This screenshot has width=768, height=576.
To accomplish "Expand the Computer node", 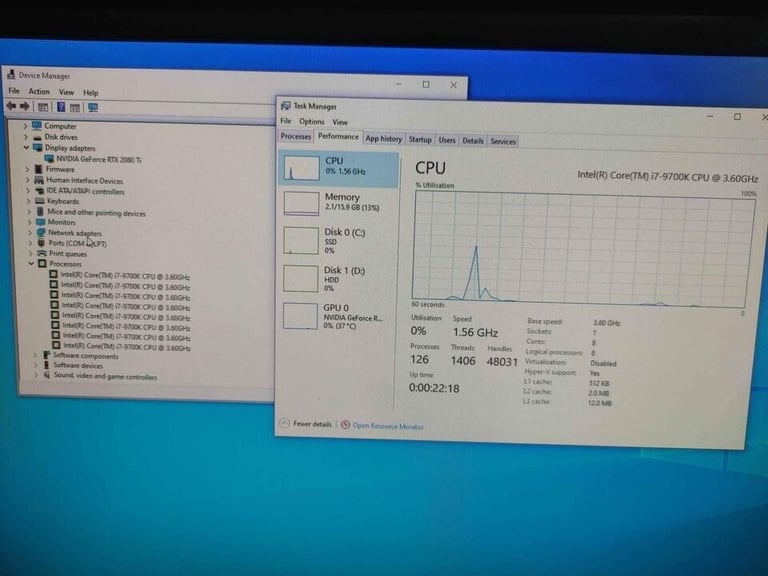I will 25,126.
